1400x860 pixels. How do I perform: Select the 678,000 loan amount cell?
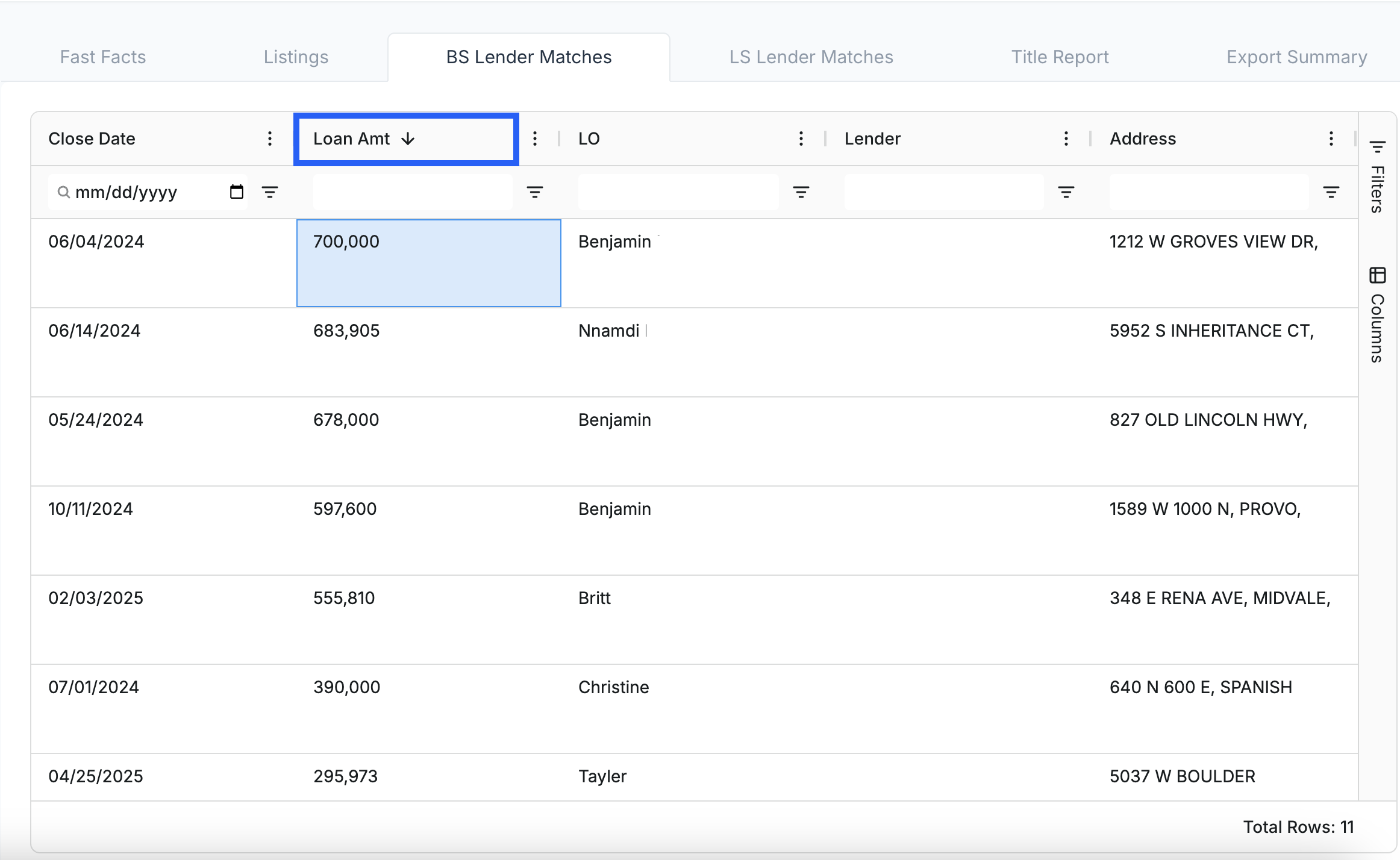click(429, 441)
